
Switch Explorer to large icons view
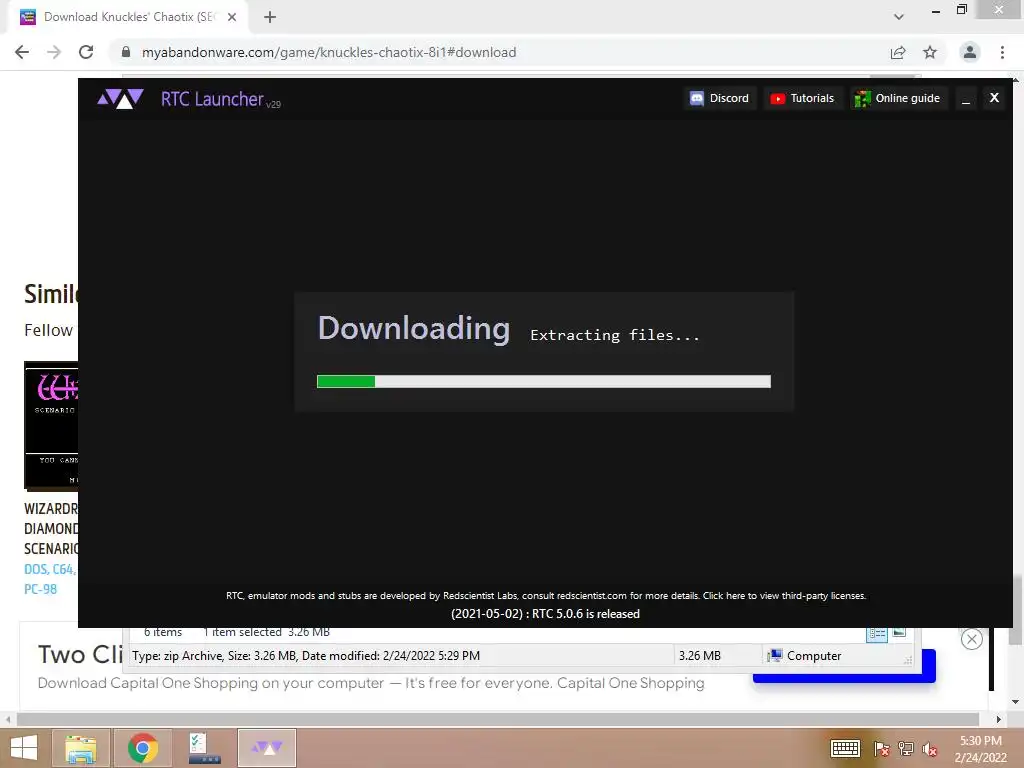899,632
